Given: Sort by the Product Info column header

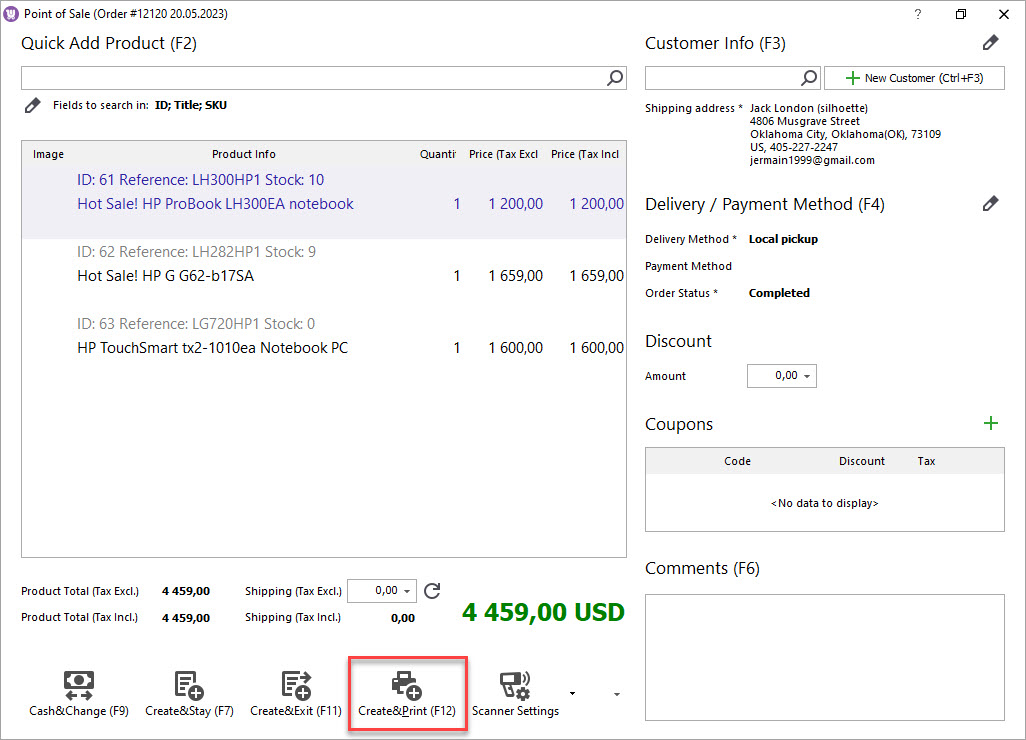Looking at the screenshot, I should (x=243, y=154).
